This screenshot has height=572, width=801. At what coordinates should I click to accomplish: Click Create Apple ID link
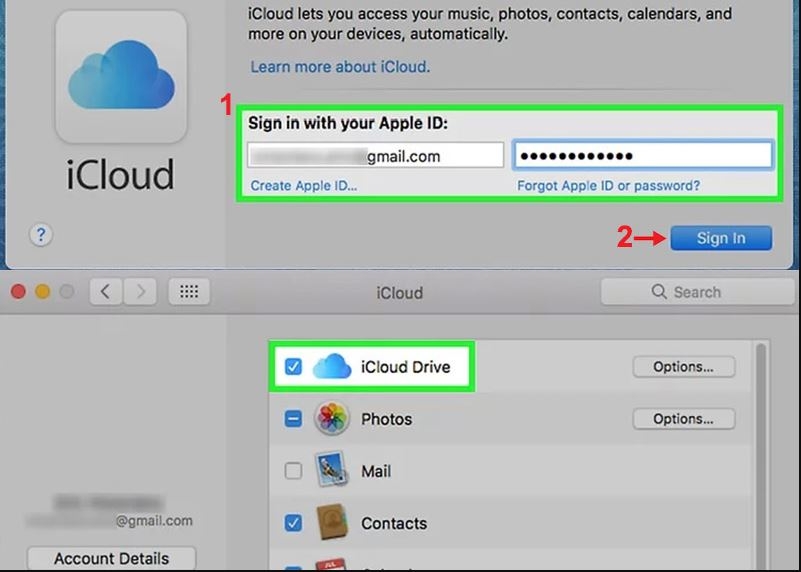click(x=303, y=185)
